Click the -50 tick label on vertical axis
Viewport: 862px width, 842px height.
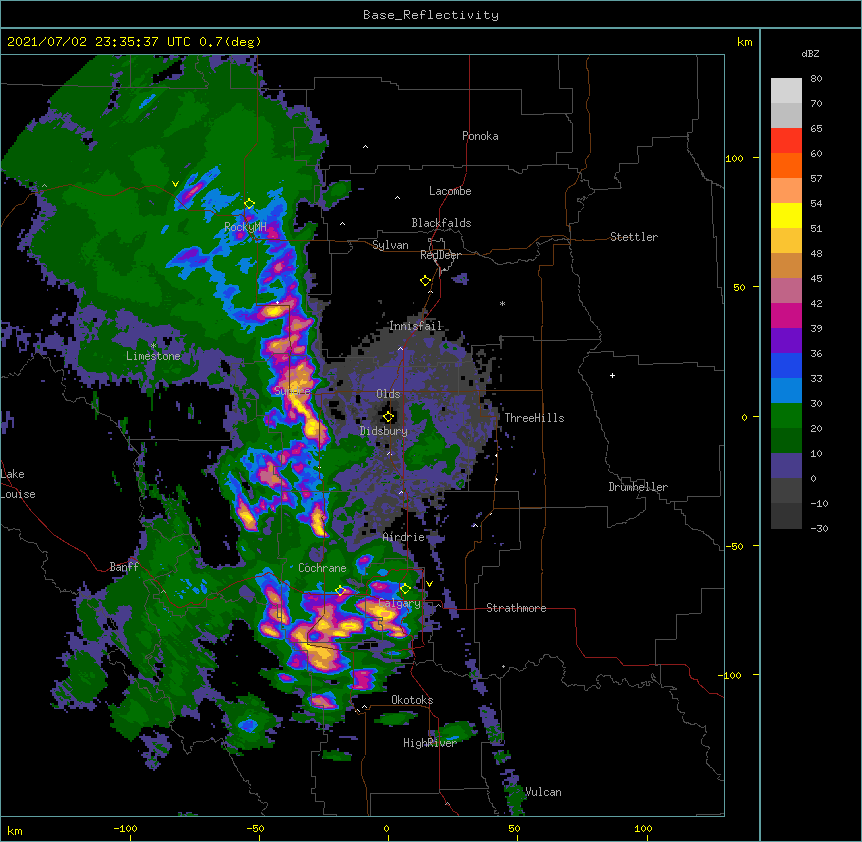pos(734,546)
